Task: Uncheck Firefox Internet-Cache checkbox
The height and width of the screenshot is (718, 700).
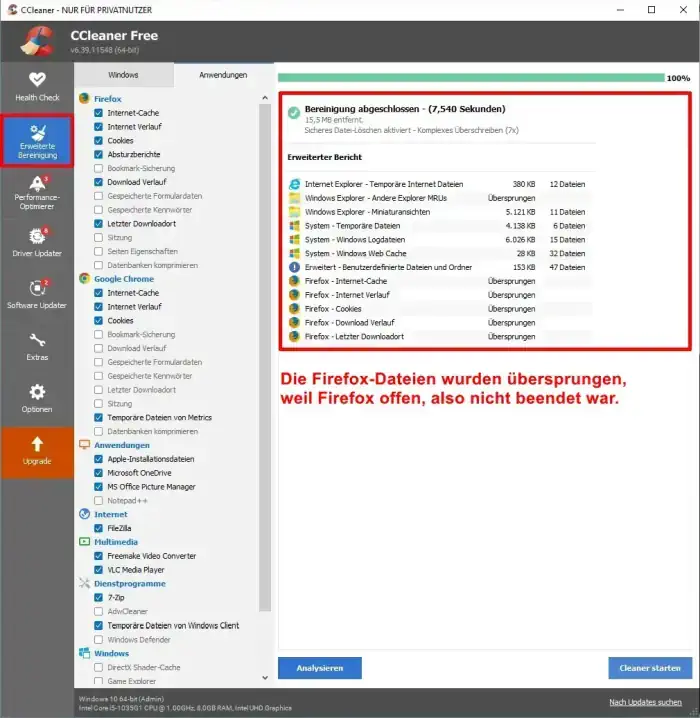Action: coord(98,113)
